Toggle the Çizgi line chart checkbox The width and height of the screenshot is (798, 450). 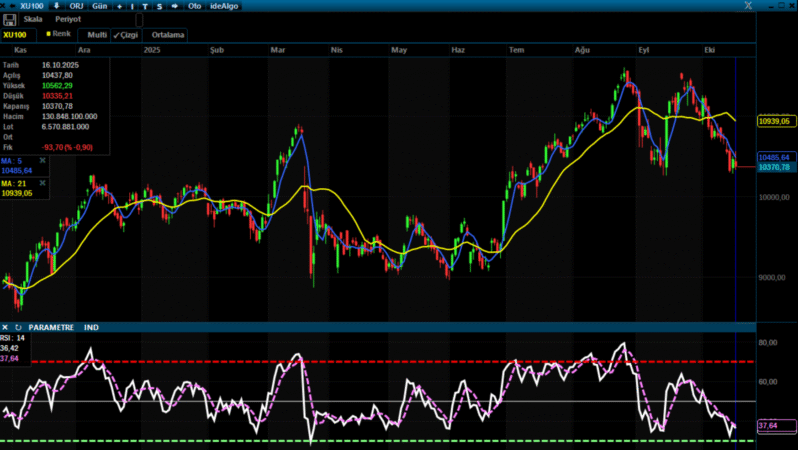pos(125,34)
